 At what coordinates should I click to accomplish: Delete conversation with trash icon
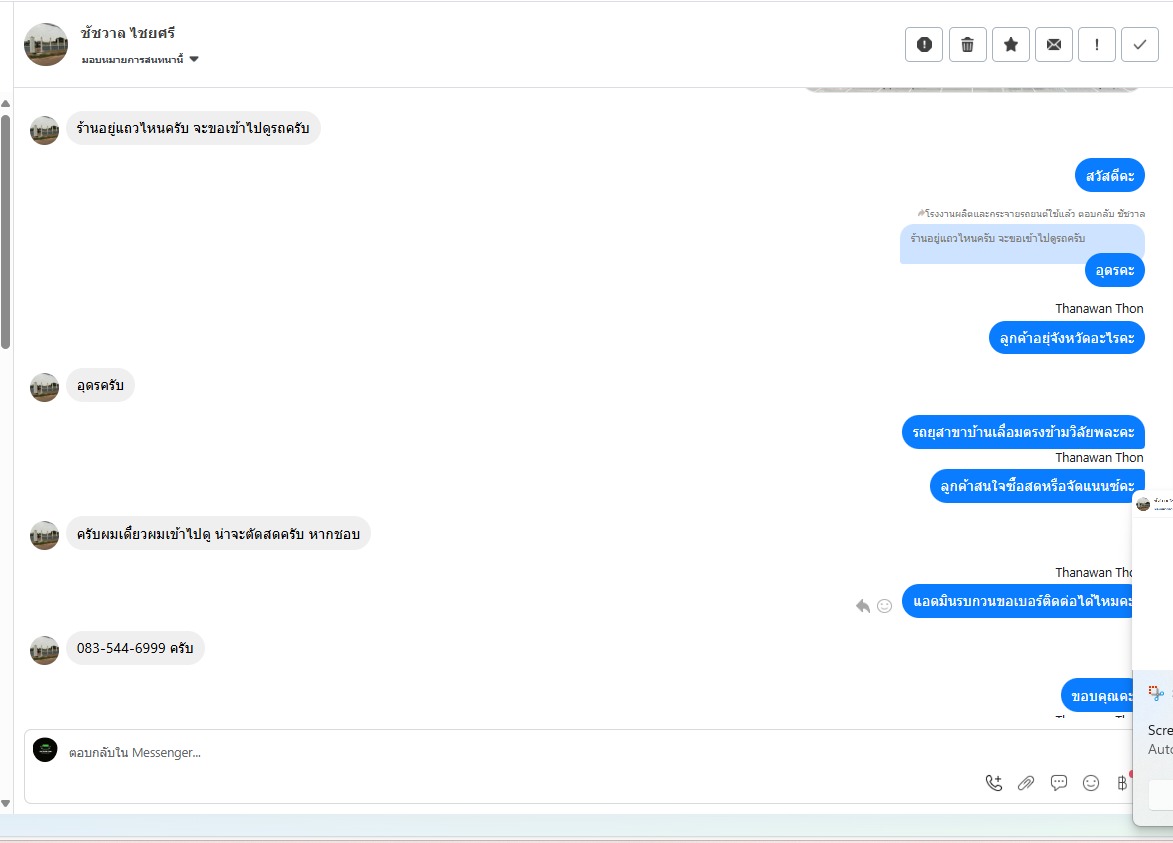pyautogui.click(x=967, y=45)
